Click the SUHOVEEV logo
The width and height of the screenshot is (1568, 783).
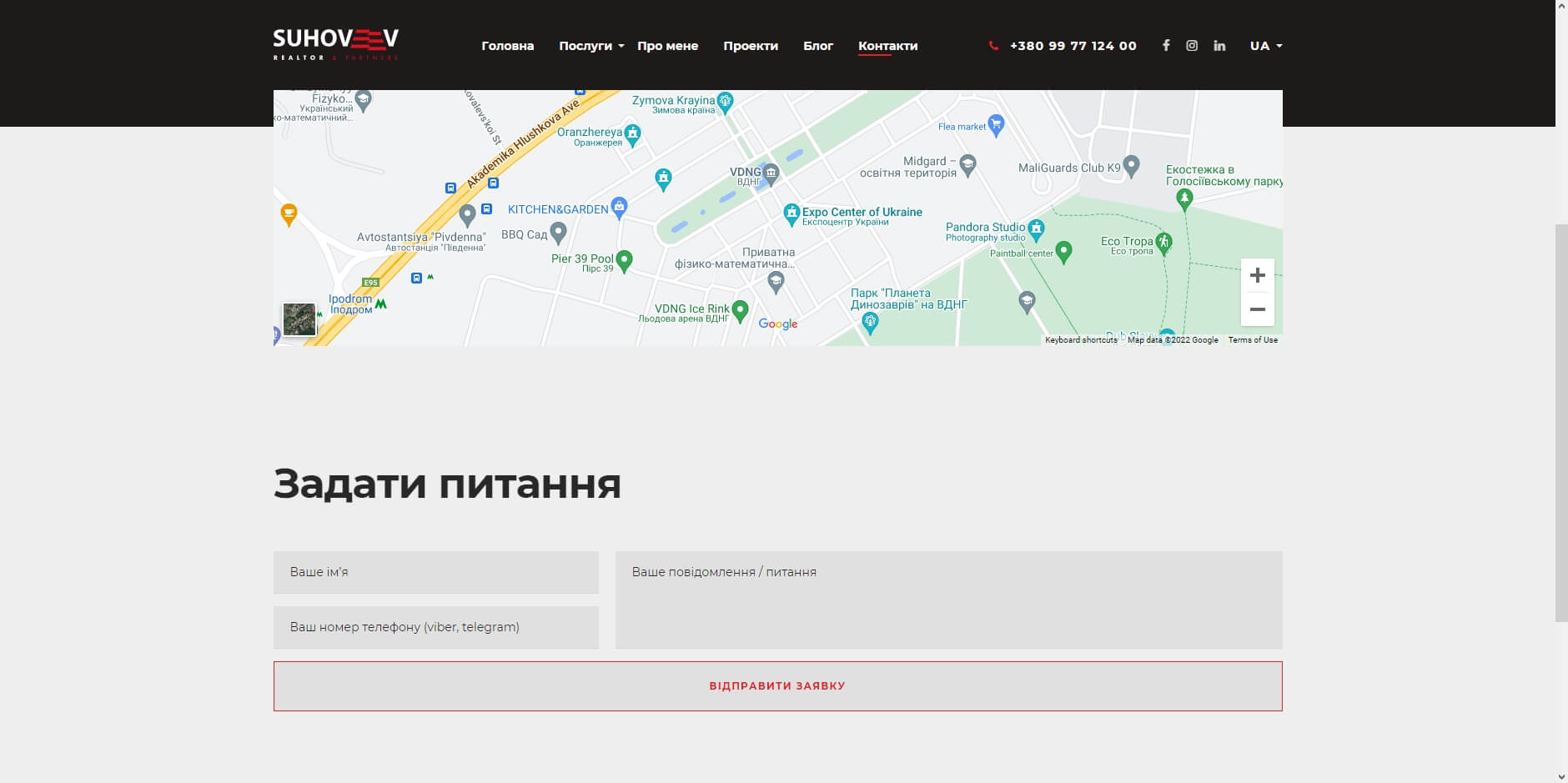335,44
